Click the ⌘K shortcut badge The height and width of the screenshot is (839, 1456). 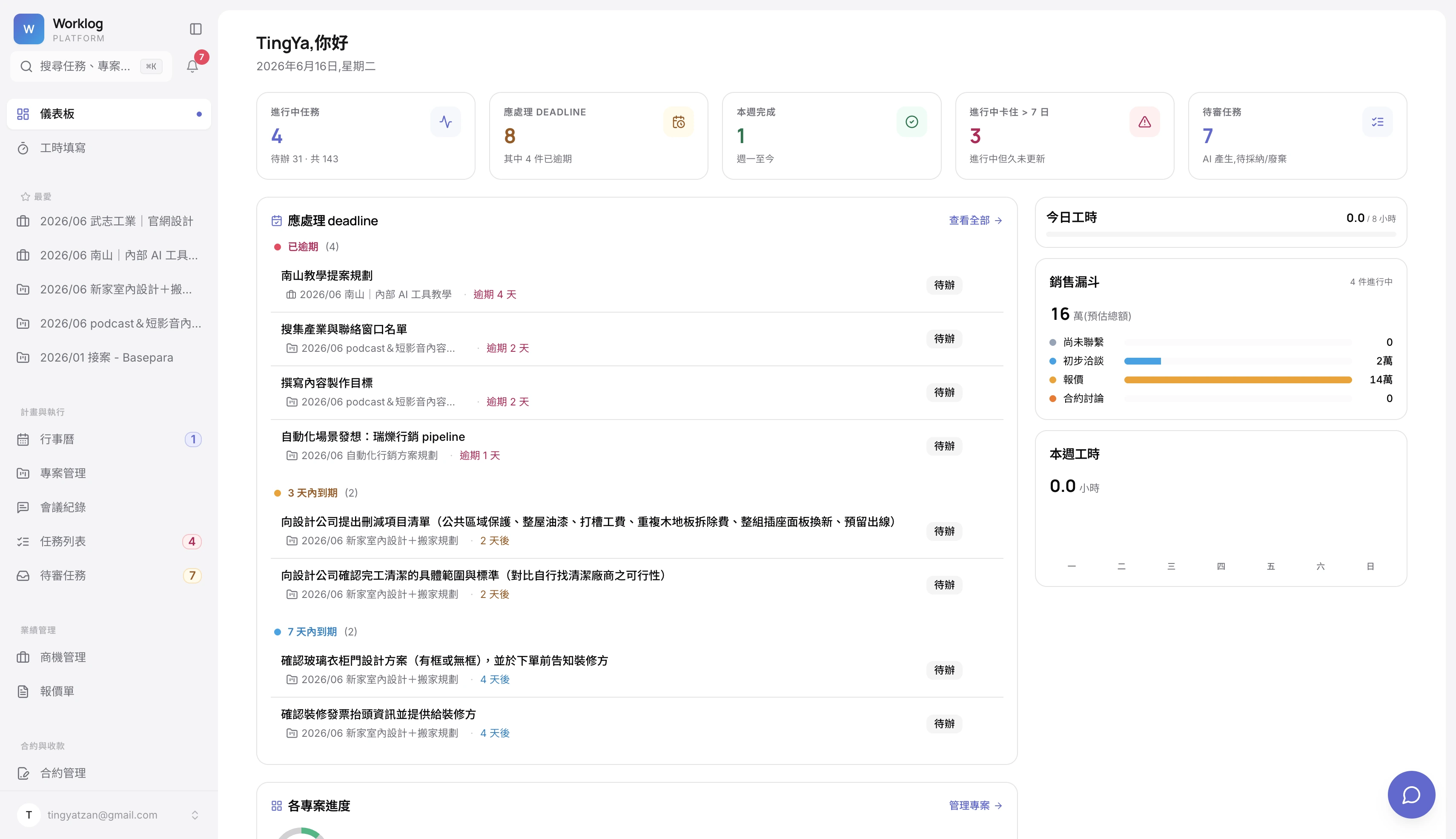click(x=151, y=66)
